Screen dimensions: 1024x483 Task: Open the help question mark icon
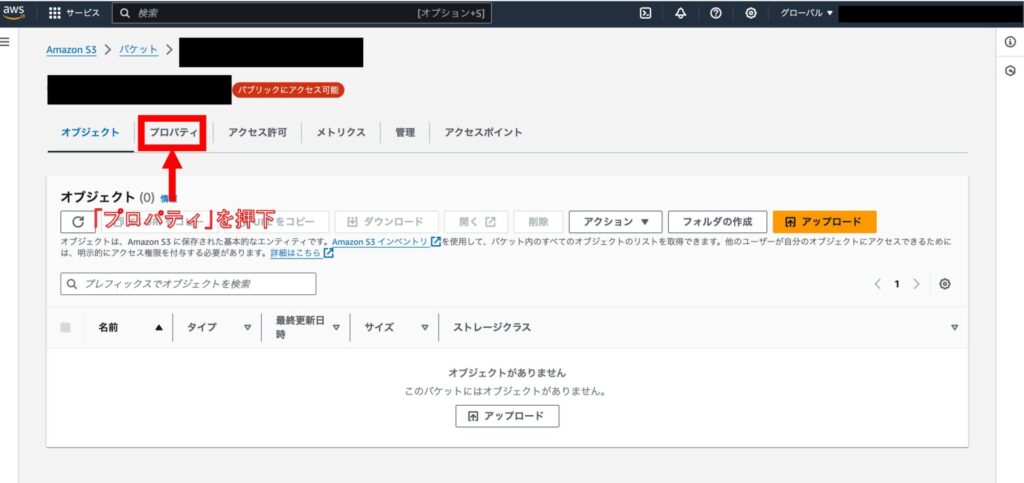coord(716,13)
